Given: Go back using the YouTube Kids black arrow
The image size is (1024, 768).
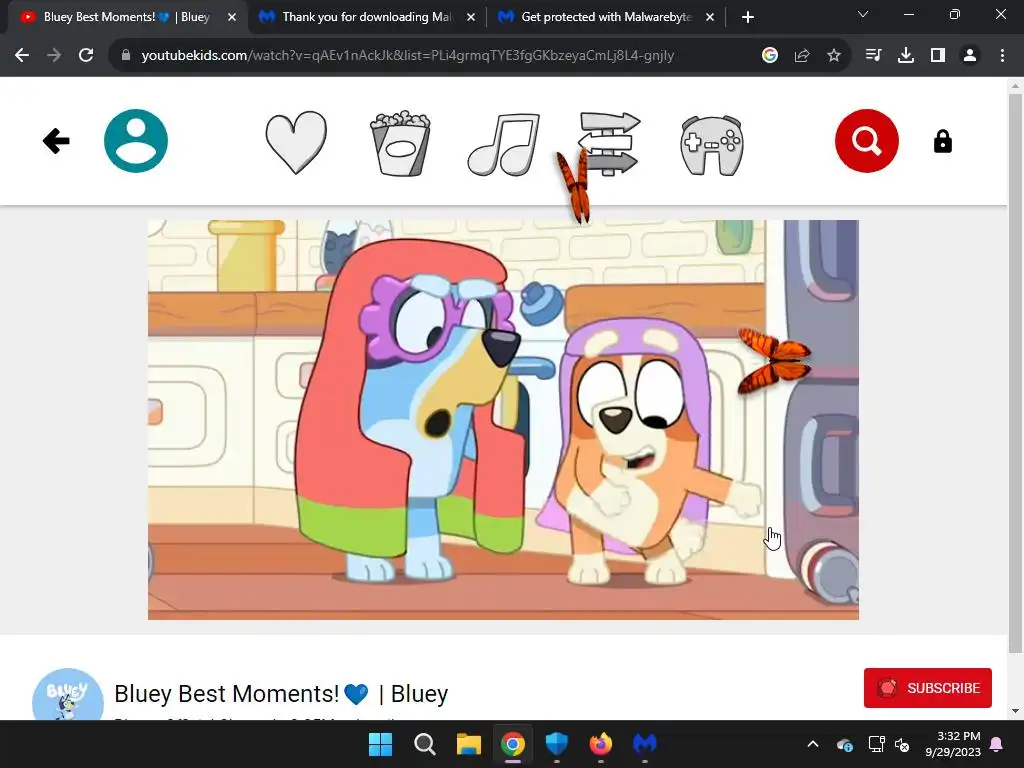Looking at the screenshot, I should (x=56, y=141).
